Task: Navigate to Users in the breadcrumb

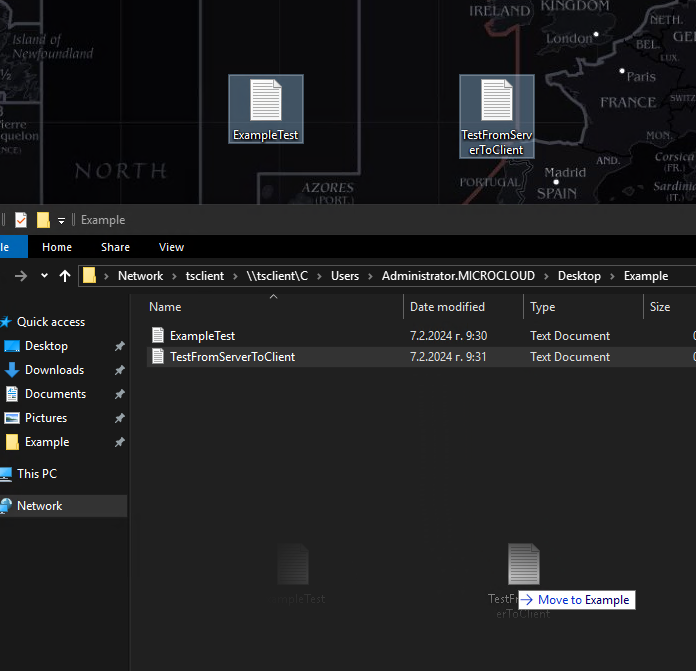Action: tap(344, 276)
